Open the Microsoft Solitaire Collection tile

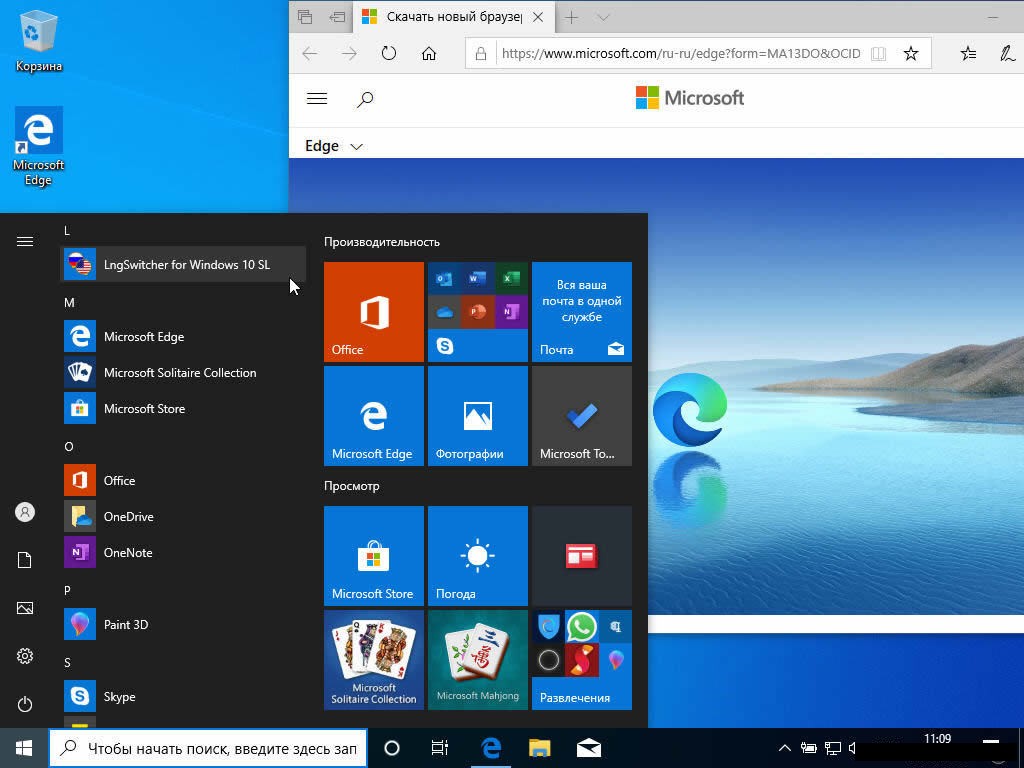[374, 660]
